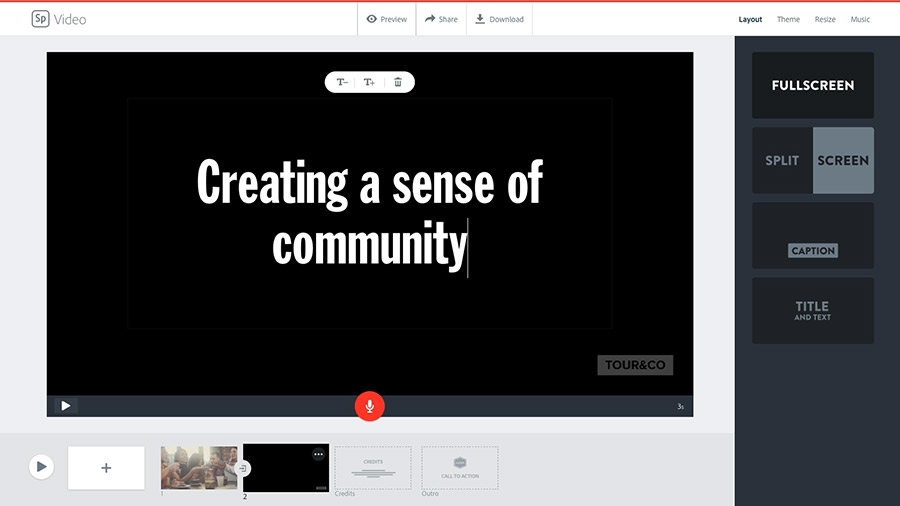Preview the video

click(x=387, y=19)
